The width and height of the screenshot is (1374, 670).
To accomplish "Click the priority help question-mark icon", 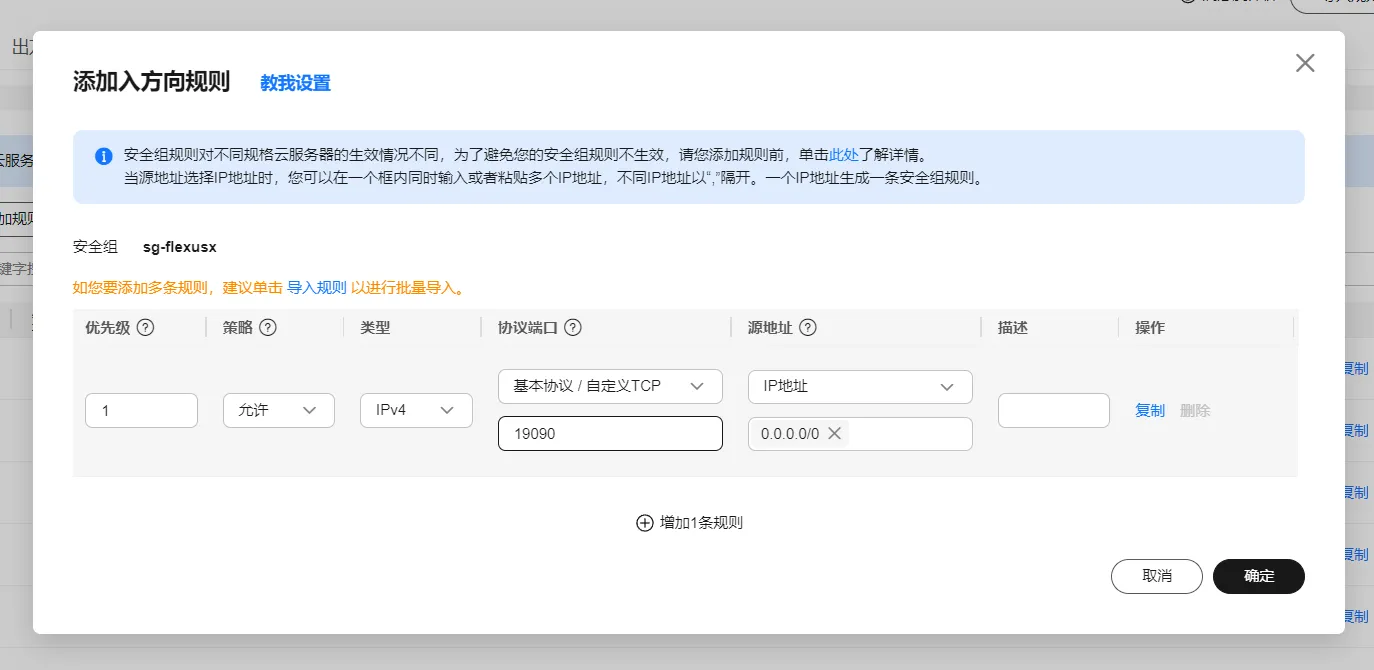I will click(x=145, y=328).
